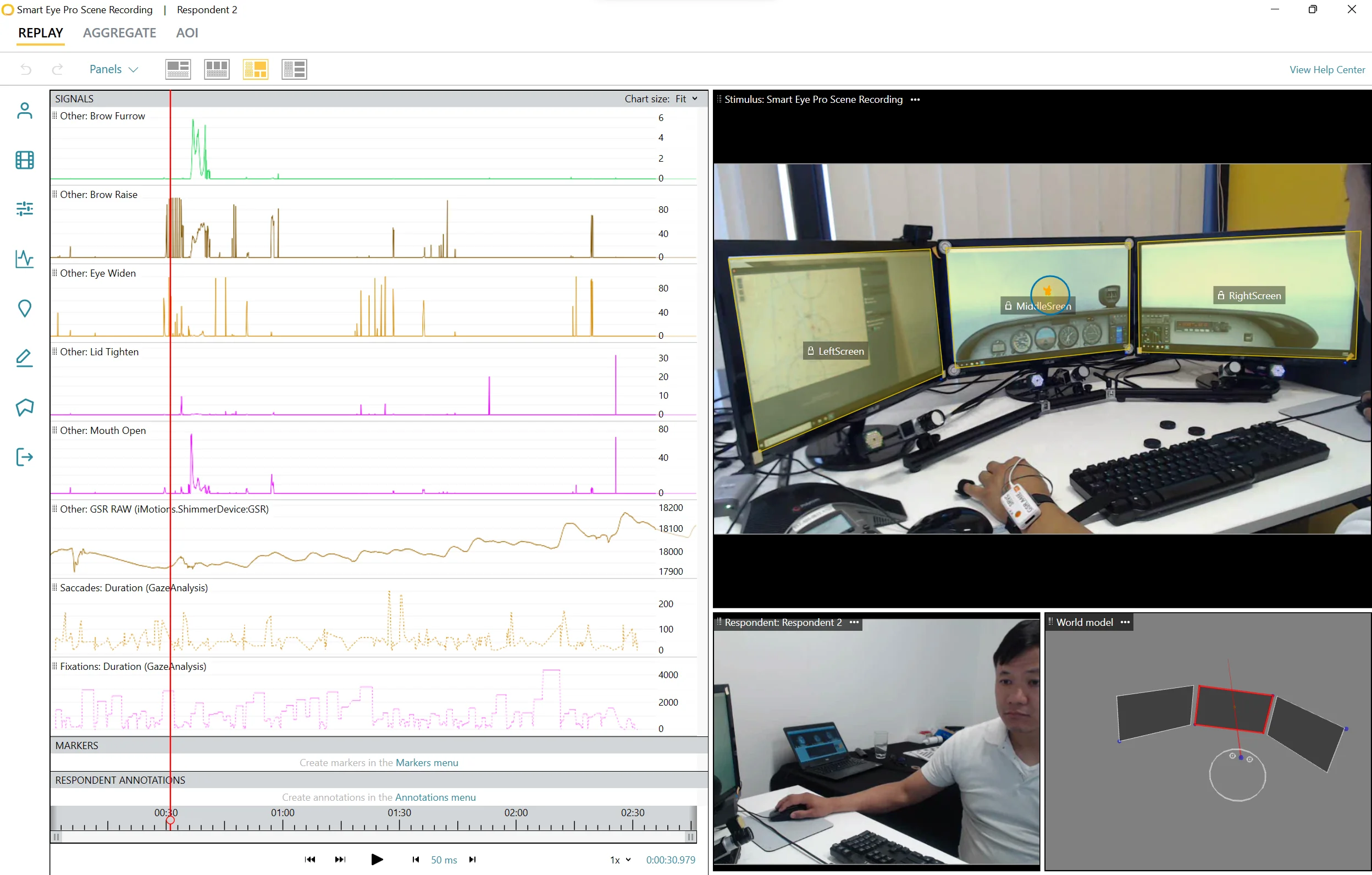Select the highlighted yellow panel layout
This screenshot has height=875, width=1372.
(x=255, y=69)
